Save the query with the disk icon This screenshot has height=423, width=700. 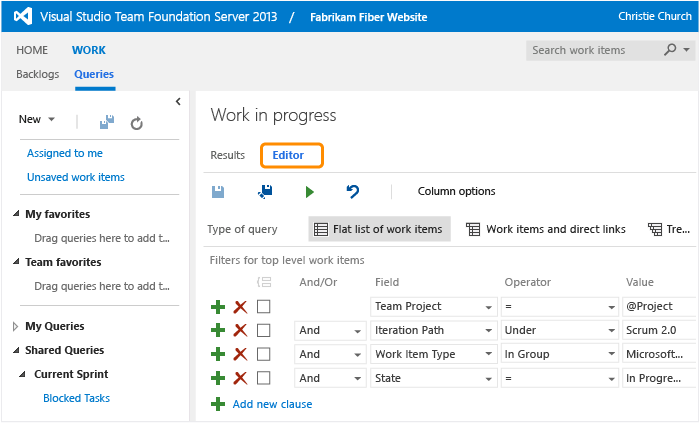[x=218, y=192]
